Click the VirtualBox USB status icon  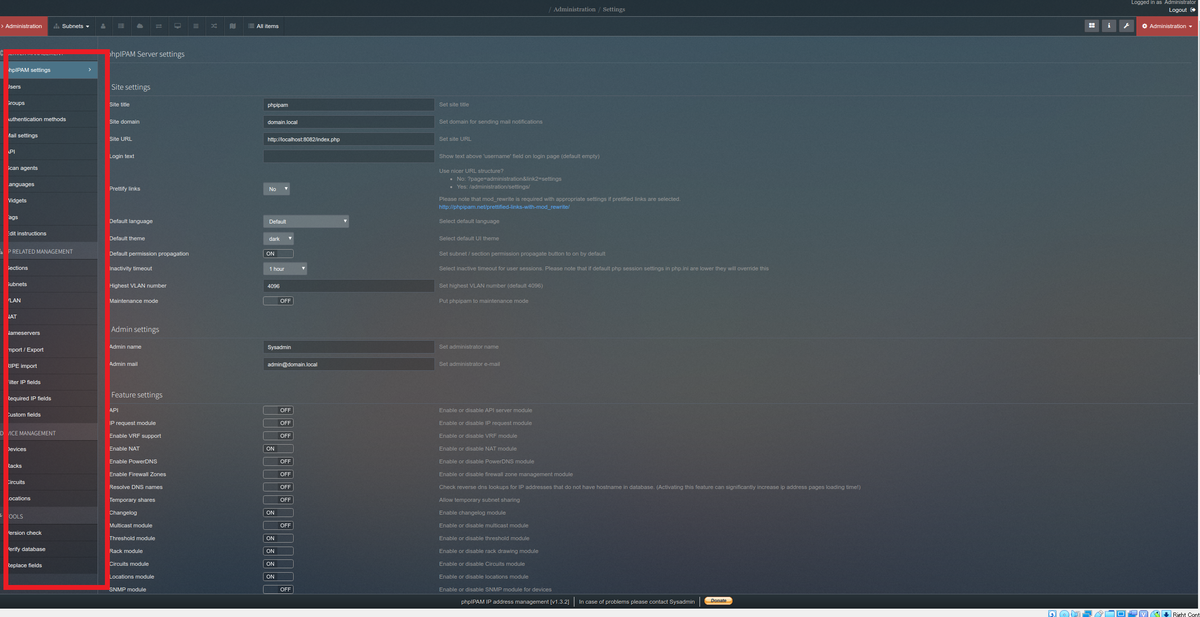tap(1098, 613)
